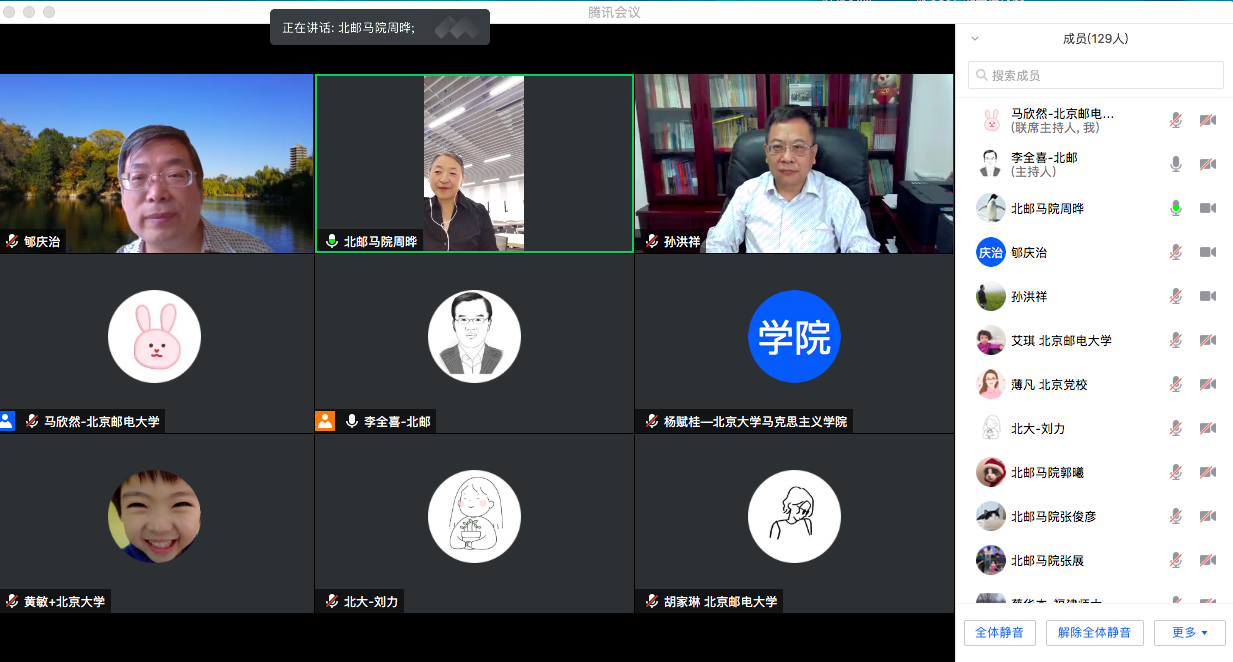The height and width of the screenshot is (662, 1233).
Task: Click the 联席主持人 badge icon on 马欣然 tile
Action: pos(7,421)
